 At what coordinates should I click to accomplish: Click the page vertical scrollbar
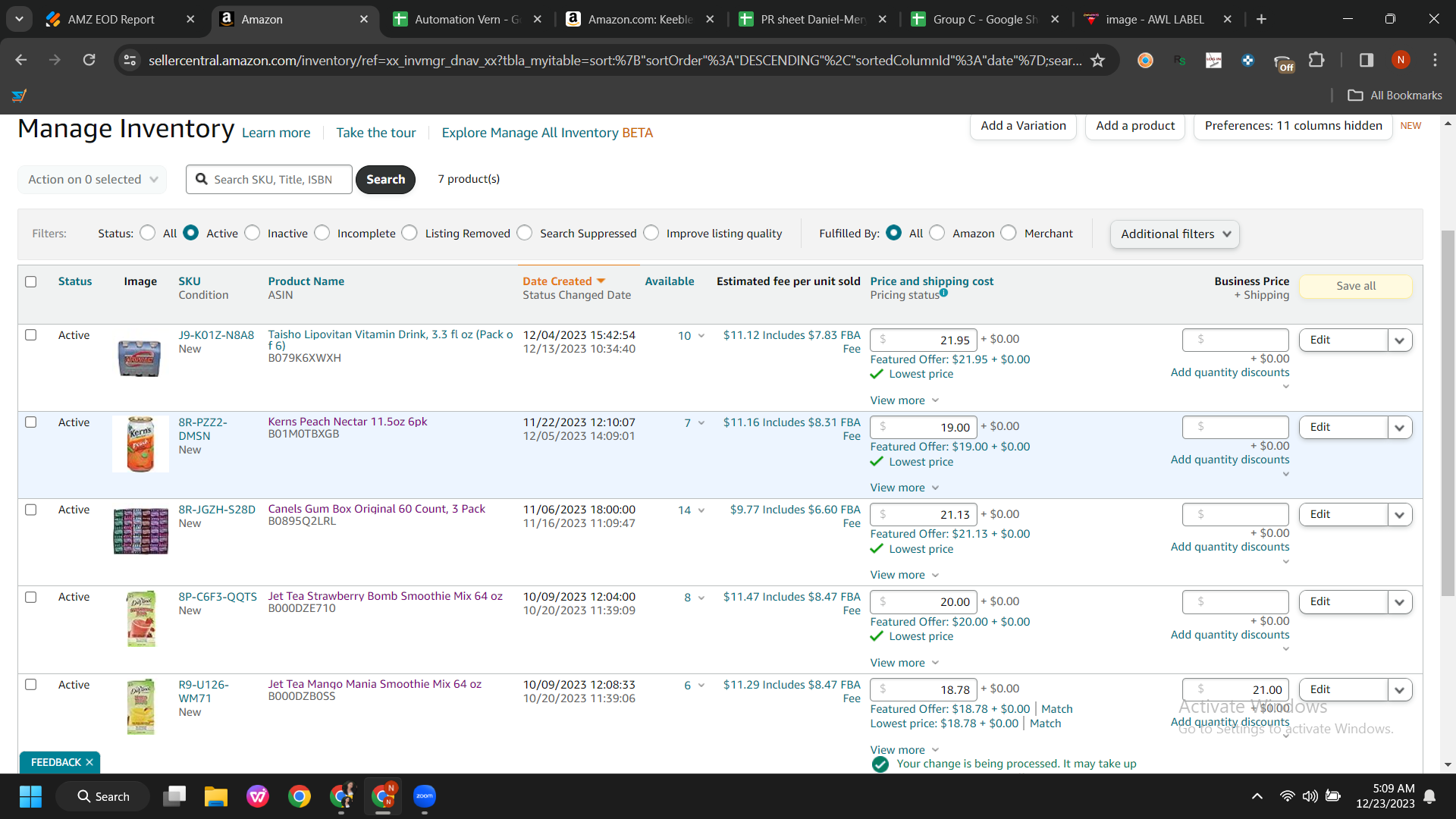coord(1448,413)
